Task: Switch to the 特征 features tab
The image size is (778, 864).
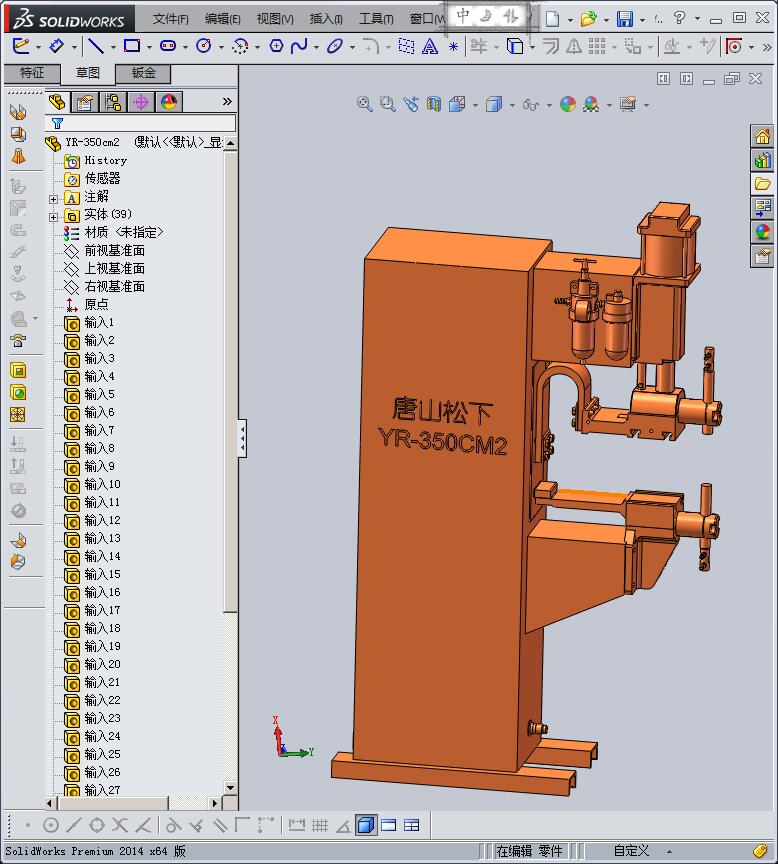Action: pos(32,73)
